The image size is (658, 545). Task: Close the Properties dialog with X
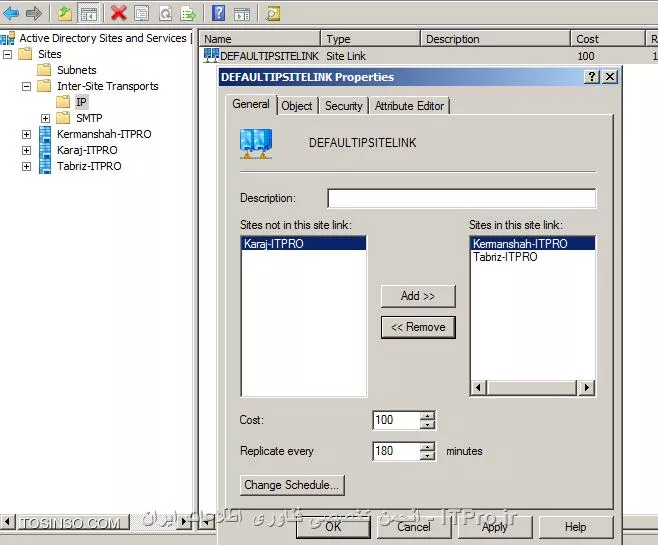[610, 77]
